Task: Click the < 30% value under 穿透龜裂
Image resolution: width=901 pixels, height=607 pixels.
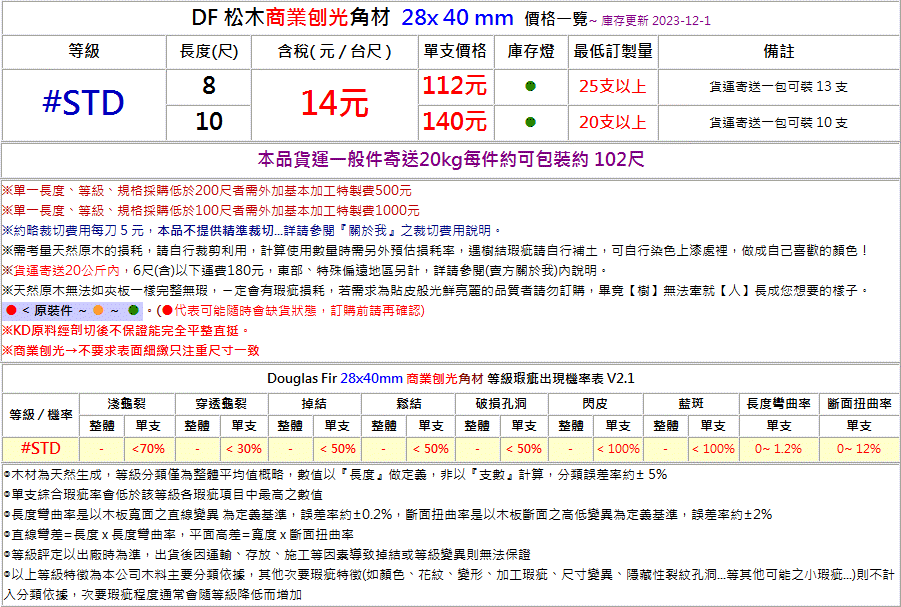Action: point(244,448)
